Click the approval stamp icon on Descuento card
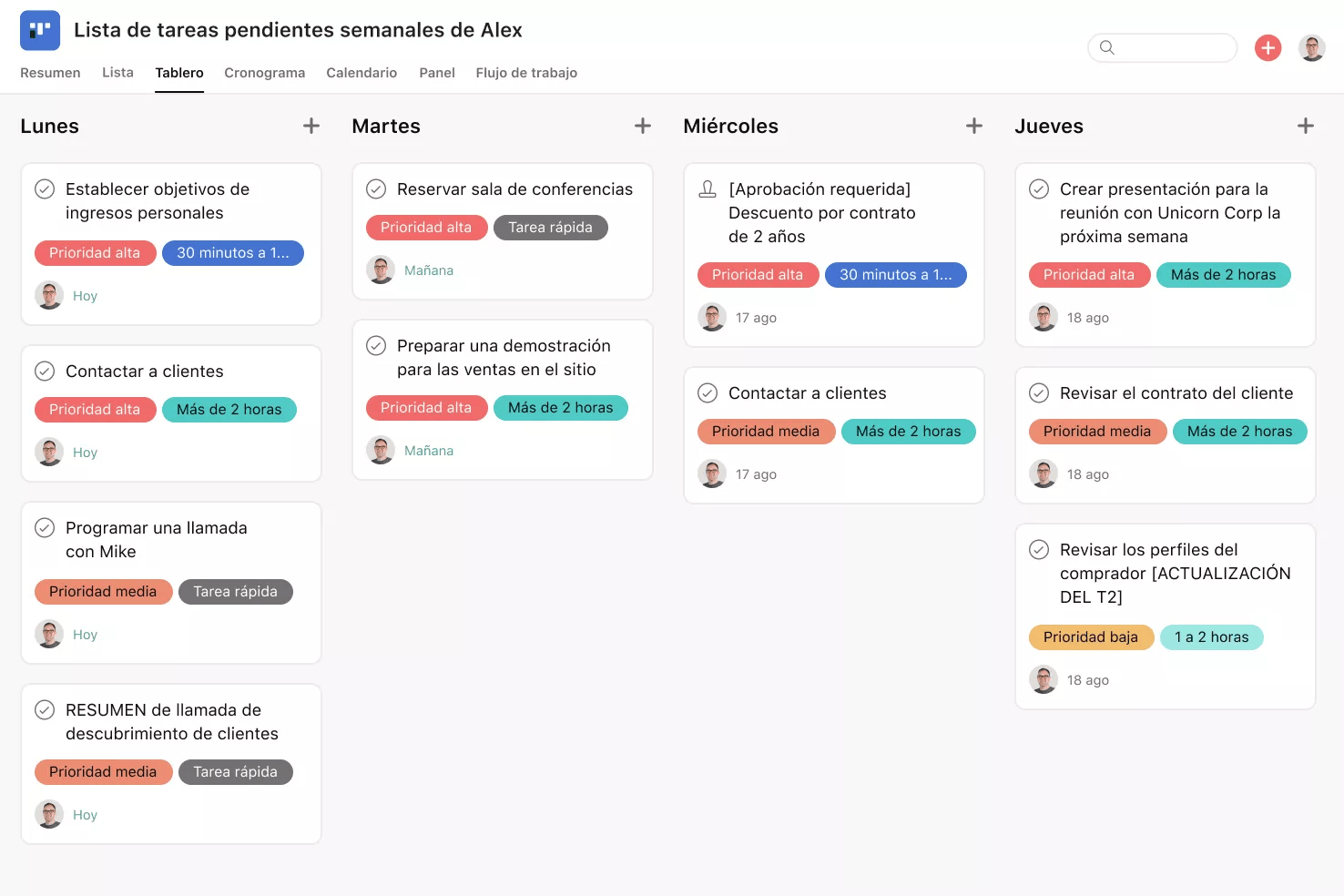The width and height of the screenshot is (1344, 896). click(x=708, y=188)
